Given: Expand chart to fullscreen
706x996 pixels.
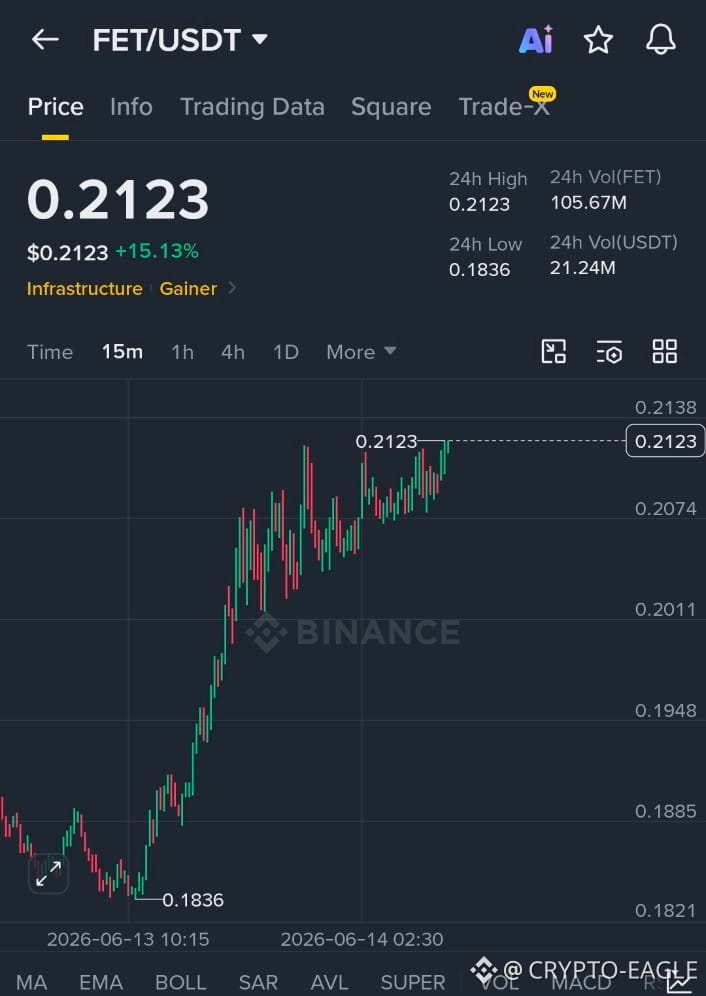Looking at the screenshot, I should [48, 873].
